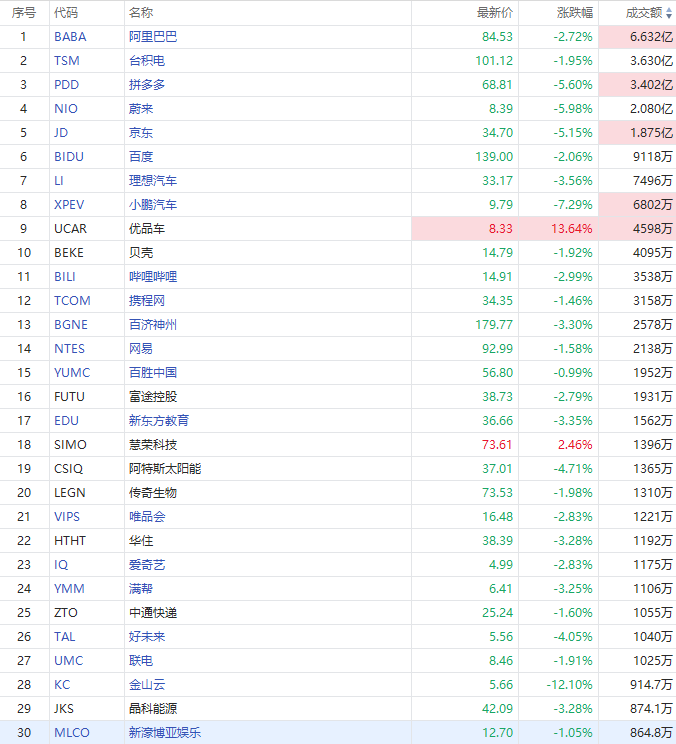The image size is (676, 744).
Task: Open the 网易 name link
Action: coord(141,349)
